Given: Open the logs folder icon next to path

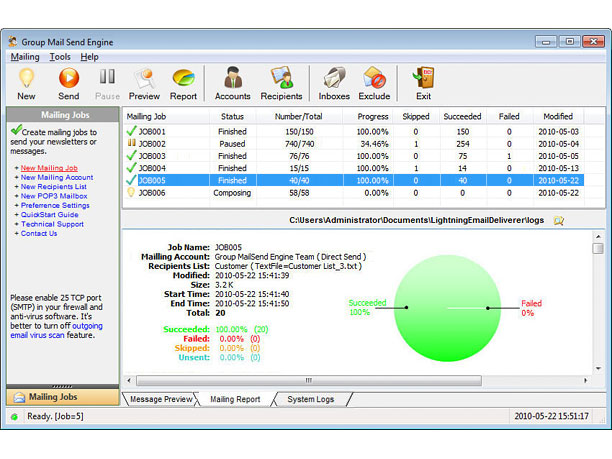Looking at the screenshot, I should pyautogui.click(x=559, y=221).
